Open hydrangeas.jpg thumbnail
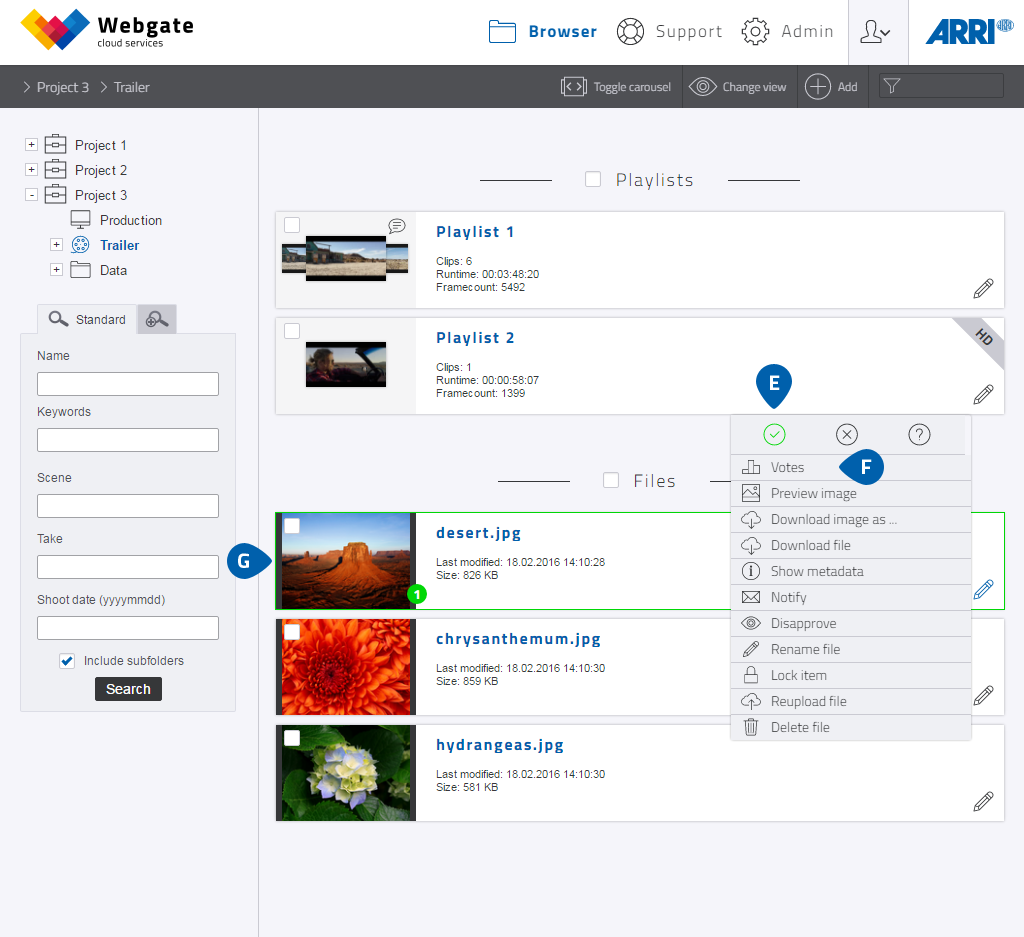 (346, 773)
